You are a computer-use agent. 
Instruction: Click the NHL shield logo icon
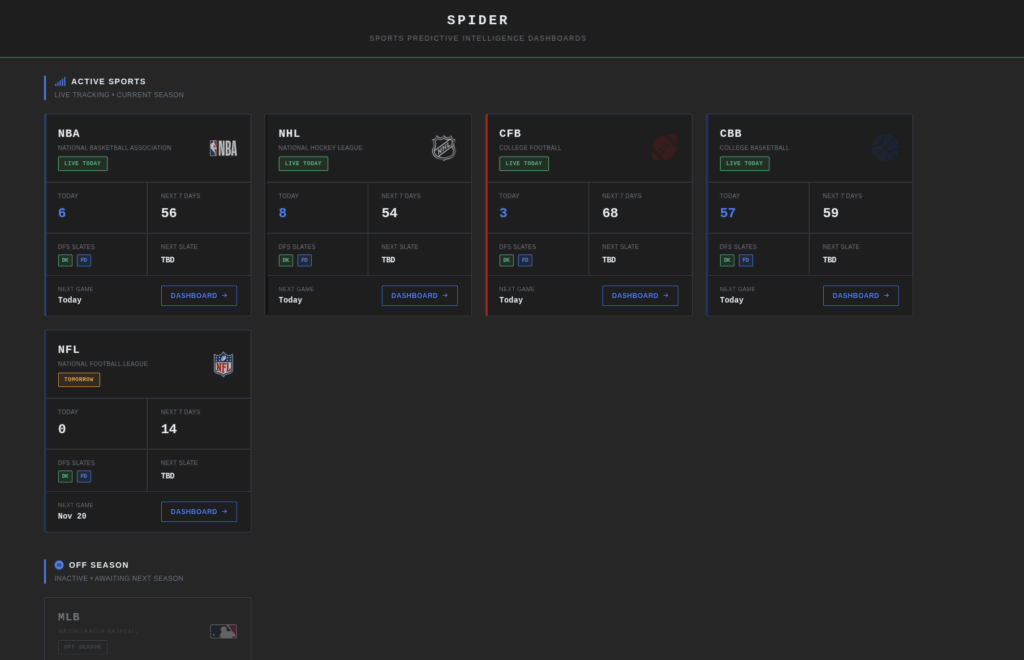pos(443,148)
